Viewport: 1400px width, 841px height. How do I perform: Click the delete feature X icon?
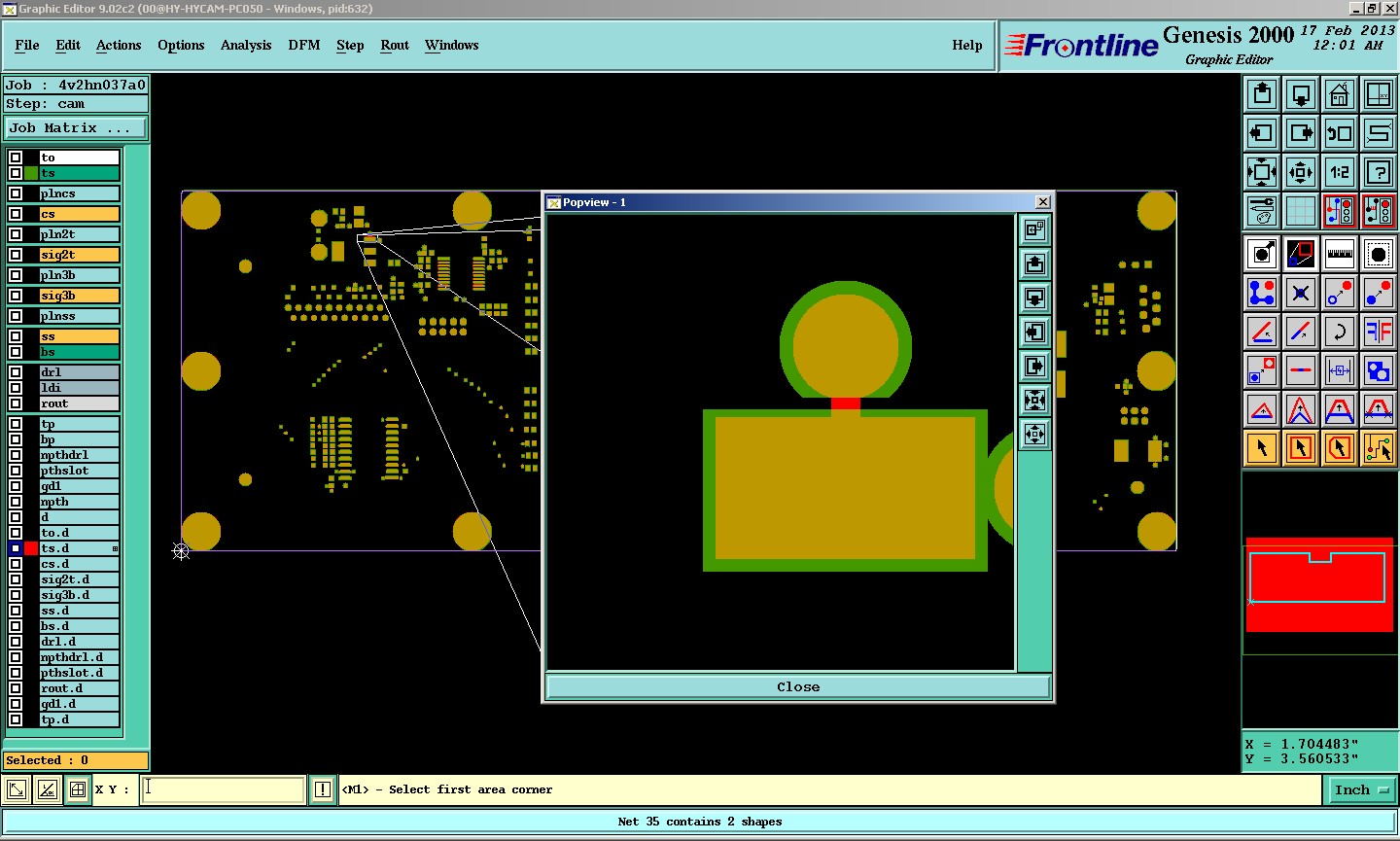(1301, 293)
